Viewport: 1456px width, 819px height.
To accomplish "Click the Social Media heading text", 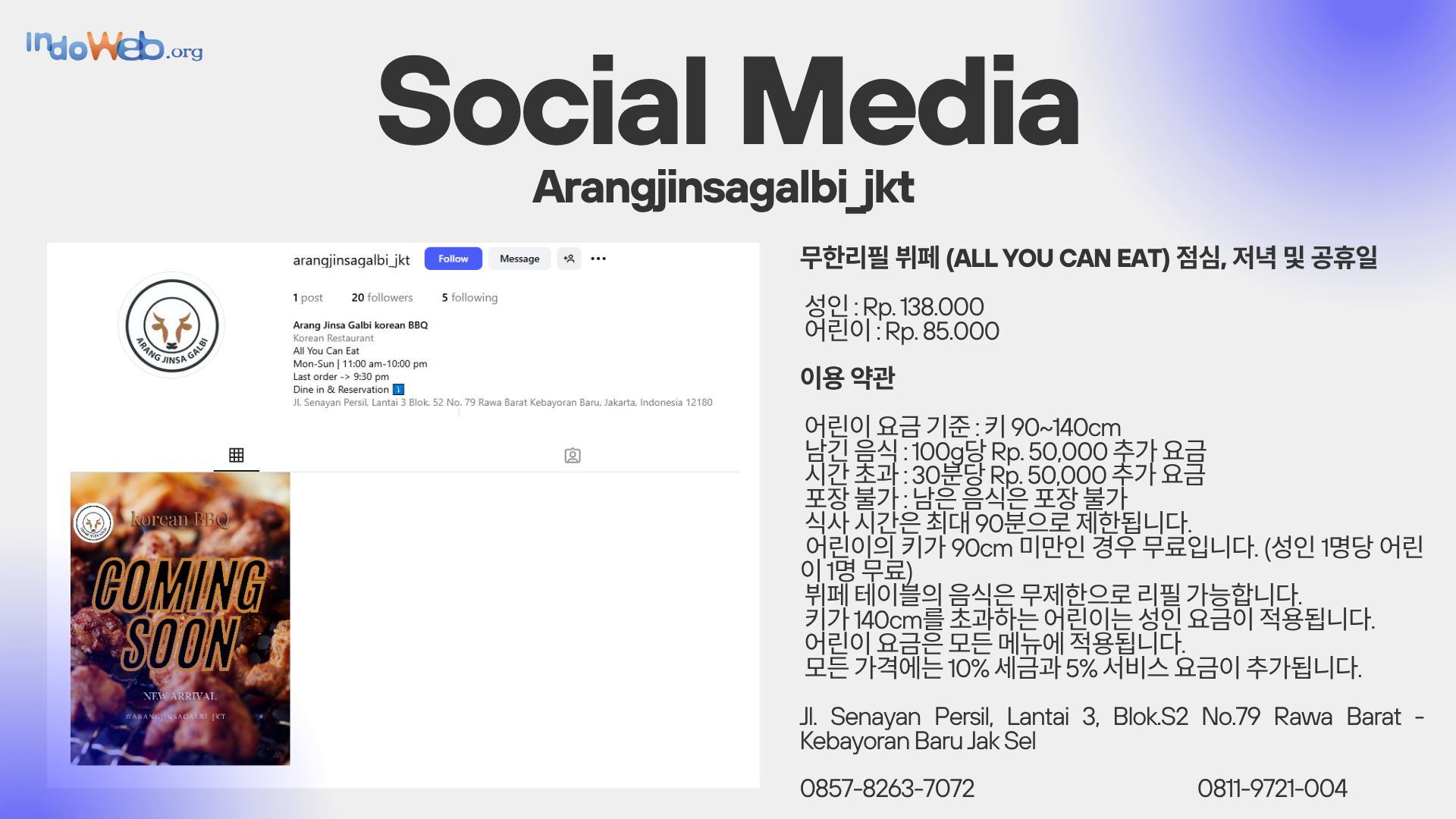I will click(728, 102).
